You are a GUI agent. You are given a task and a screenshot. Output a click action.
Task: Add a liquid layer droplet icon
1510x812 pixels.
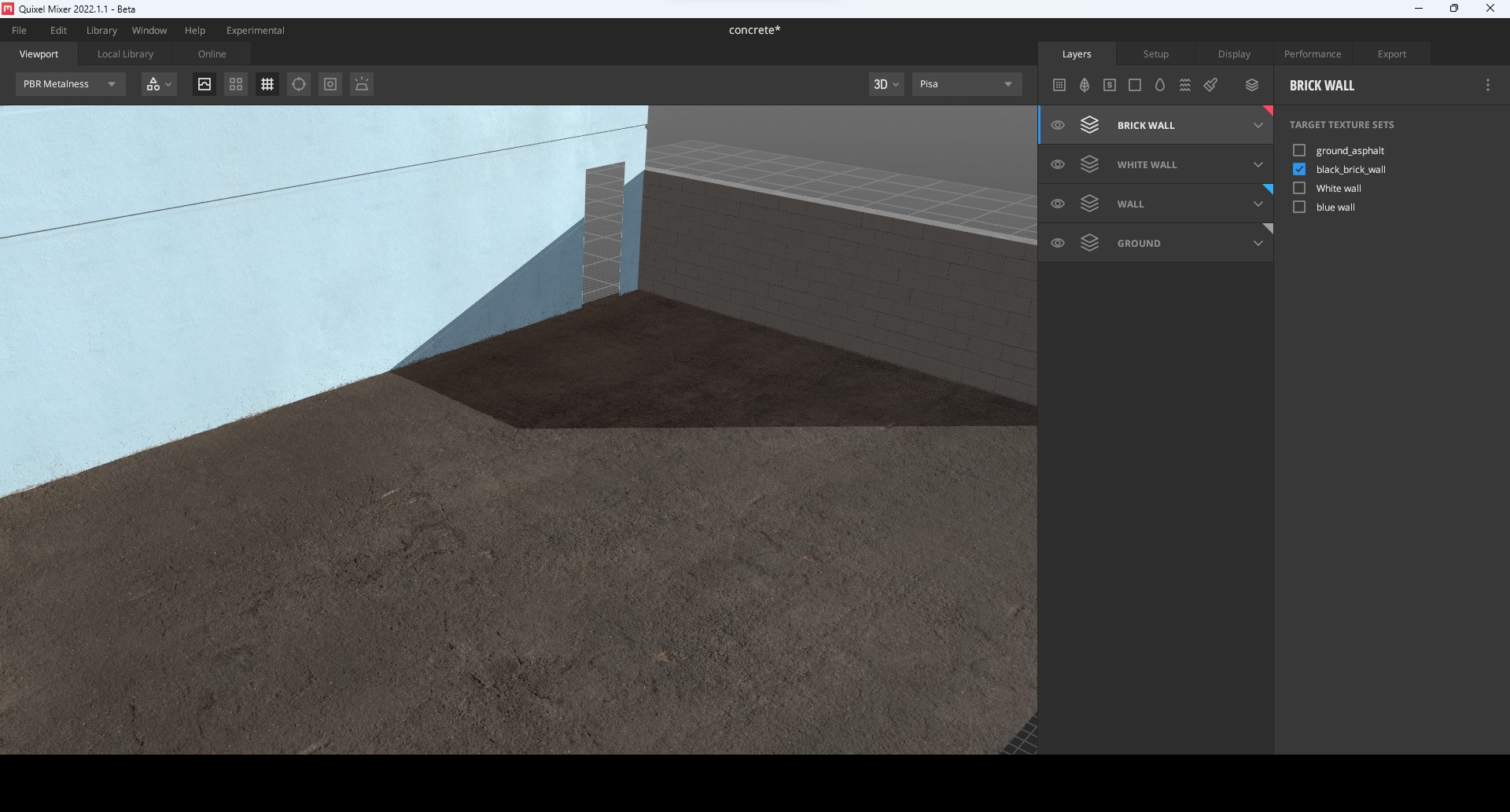(x=1160, y=85)
